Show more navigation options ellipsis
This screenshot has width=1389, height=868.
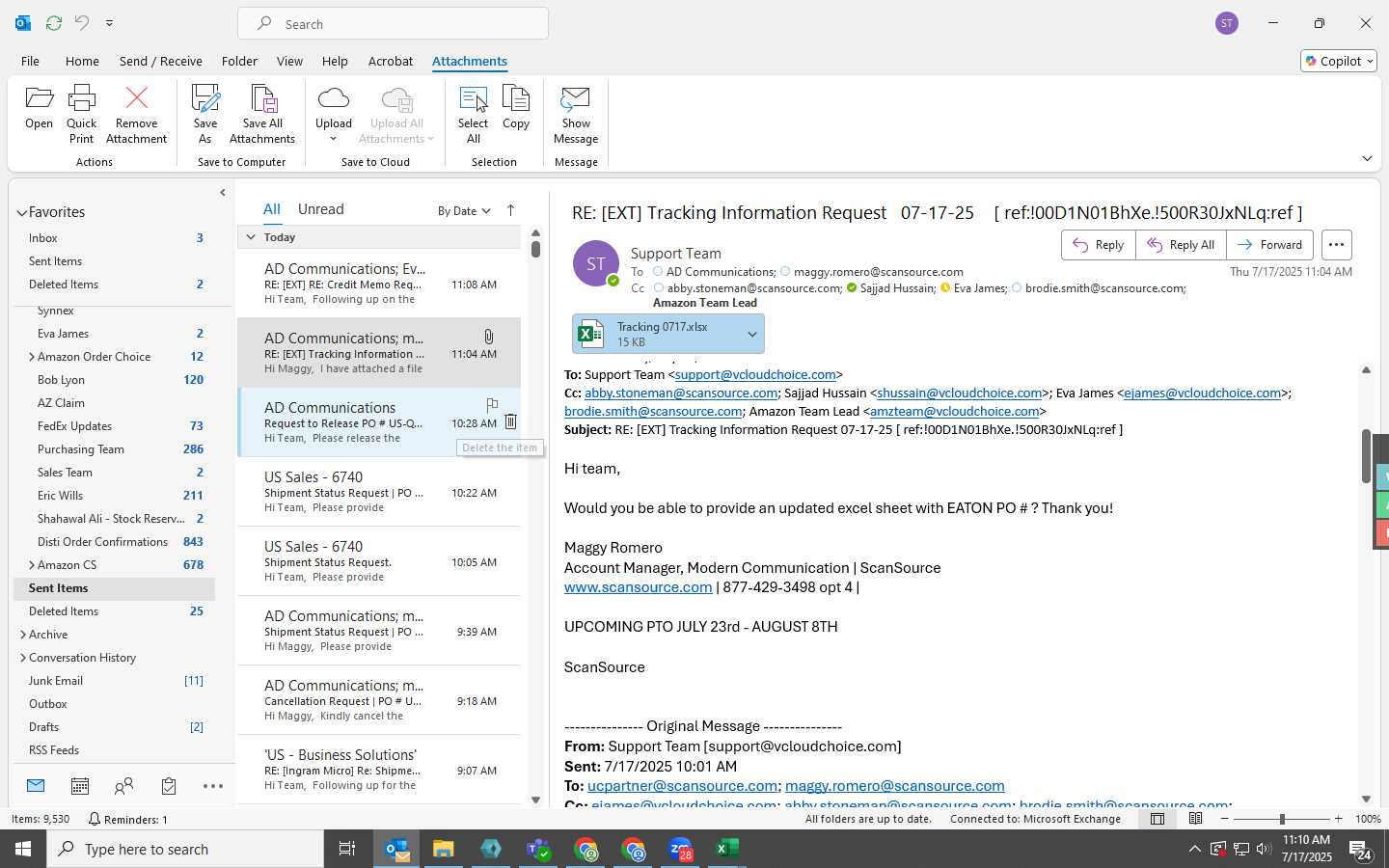(x=213, y=786)
